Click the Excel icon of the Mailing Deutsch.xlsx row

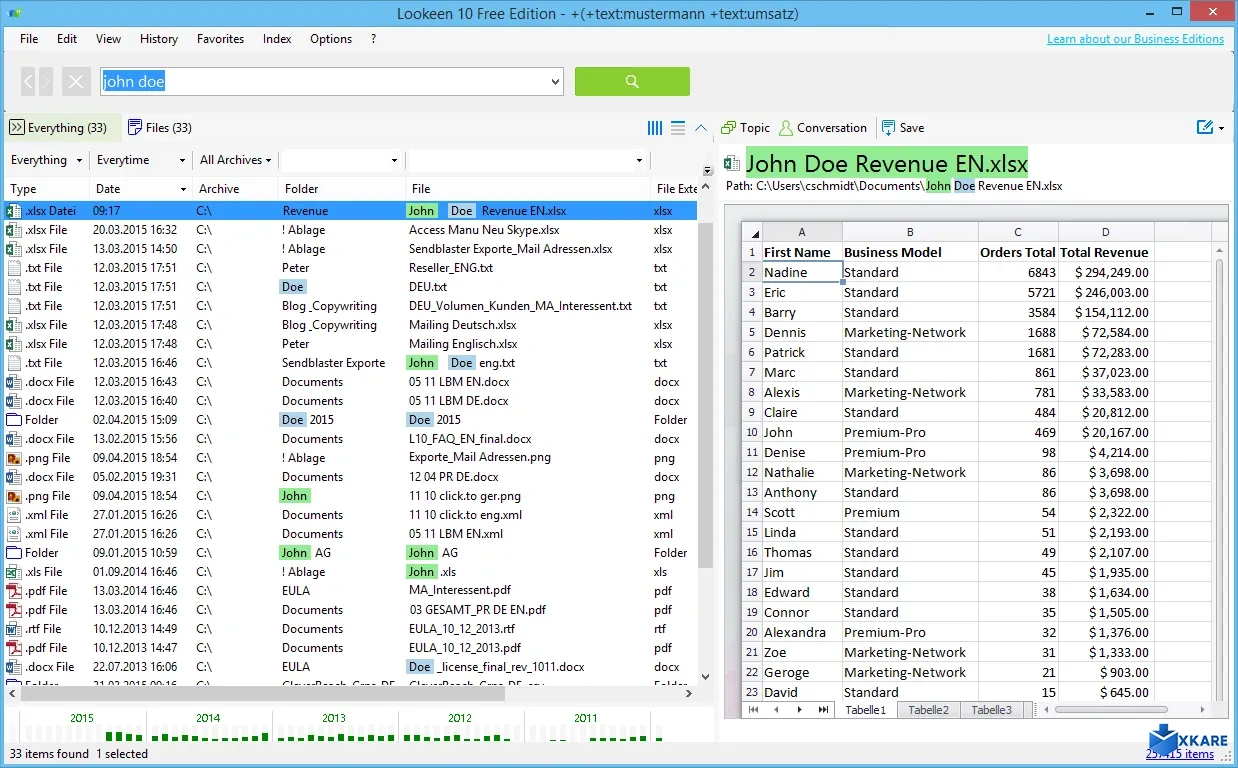point(14,325)
